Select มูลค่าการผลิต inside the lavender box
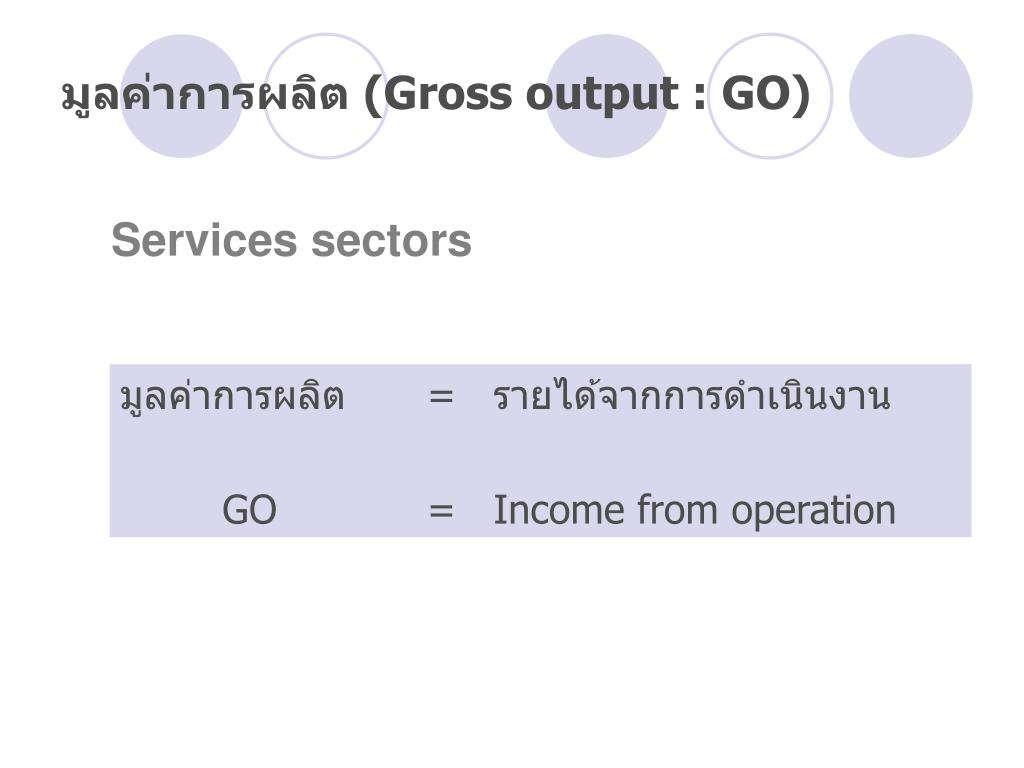The image size is (1024, 768). click(232, 396)
